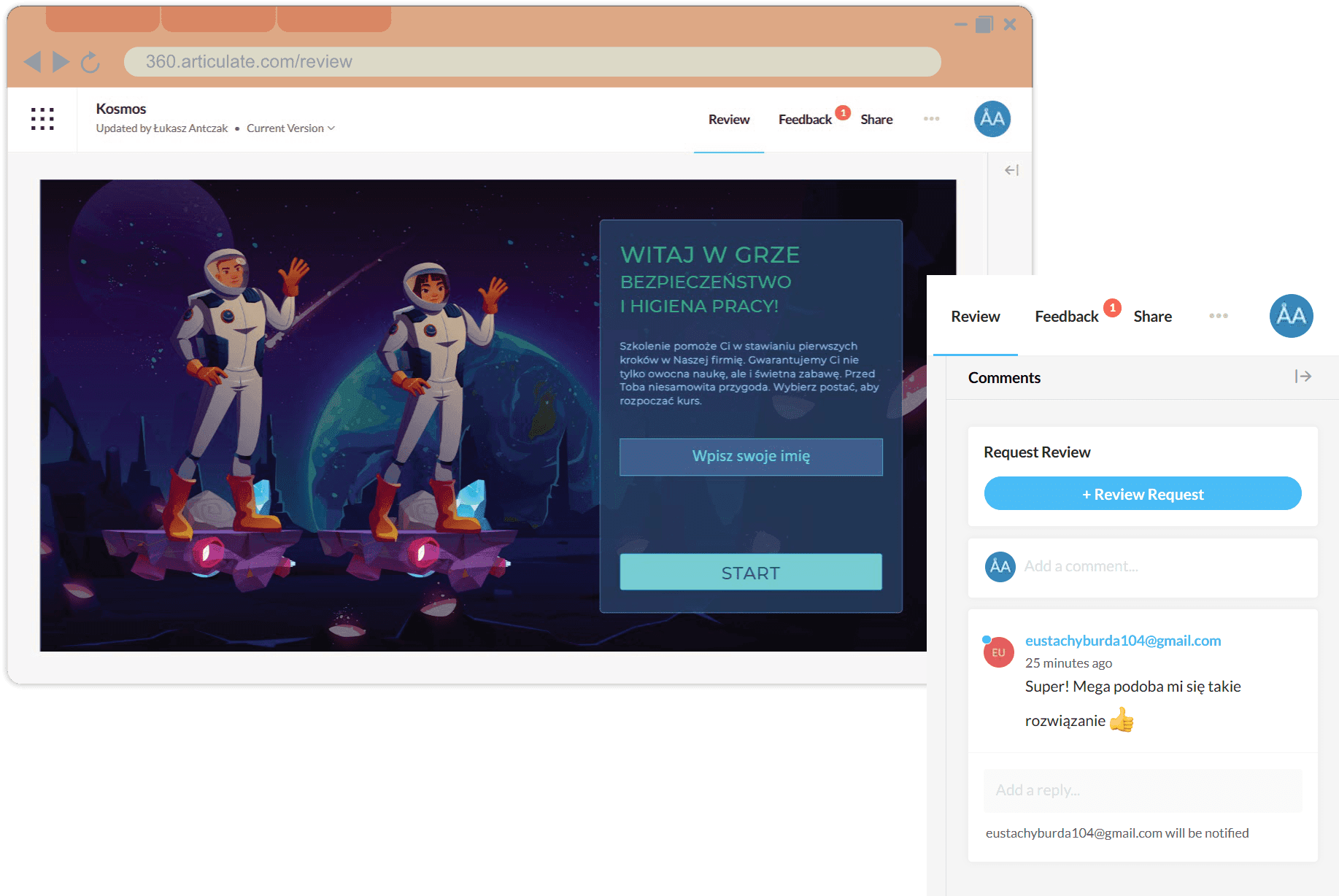Open the AA profile avatar in top header
1339x896 pixels.
point(992,118)
